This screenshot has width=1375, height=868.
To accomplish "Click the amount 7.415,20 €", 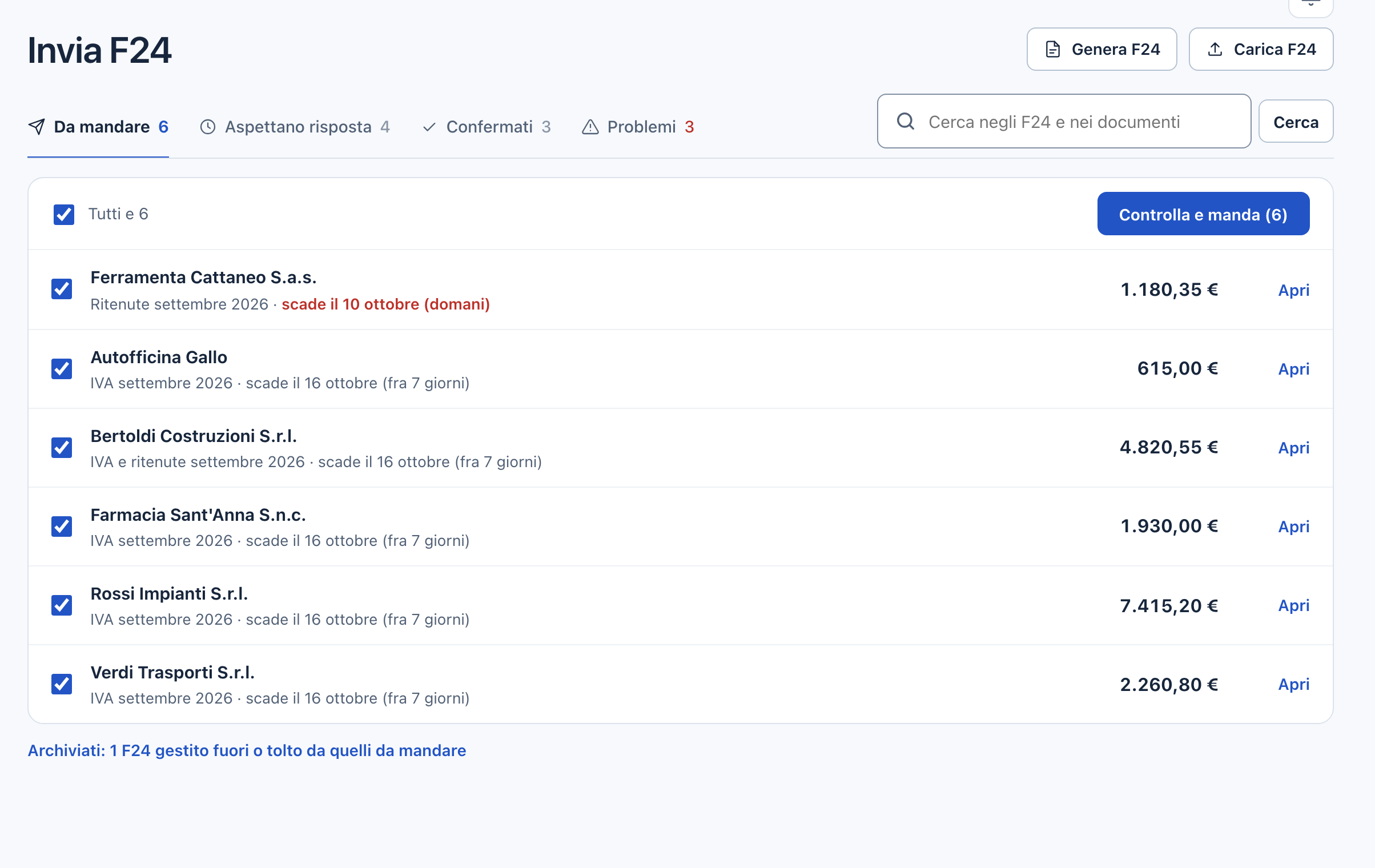I will coord(1169,605).
